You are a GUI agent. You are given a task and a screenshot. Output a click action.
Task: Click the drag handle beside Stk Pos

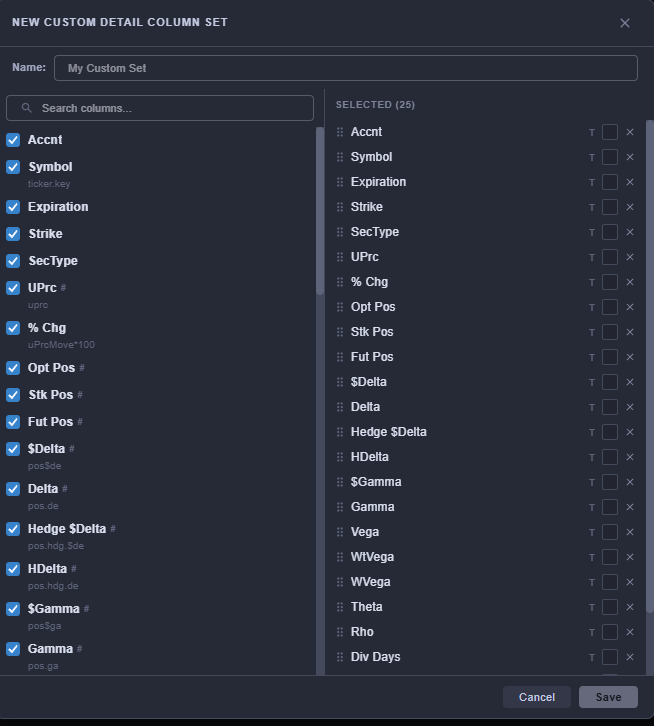[x=340, y=332]
